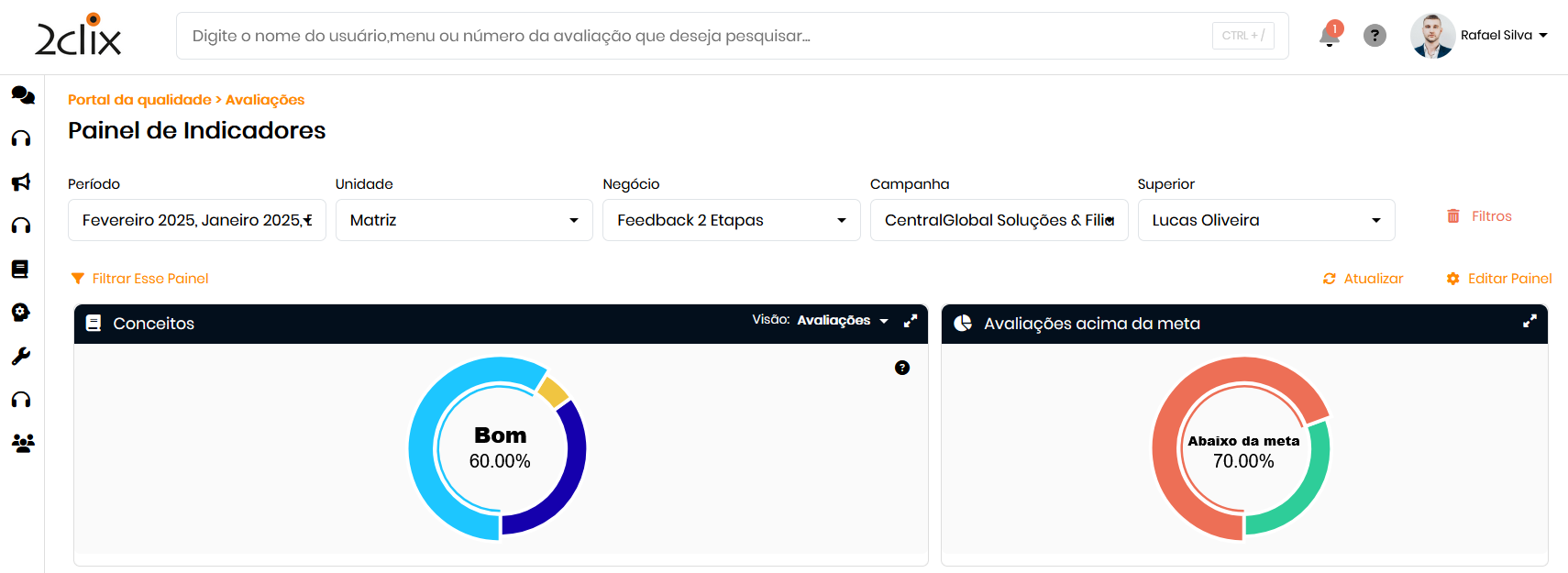The height and width of the screenshot is (573, 1568).
Task: Focus the top search input field
Action: click(697, 36)
